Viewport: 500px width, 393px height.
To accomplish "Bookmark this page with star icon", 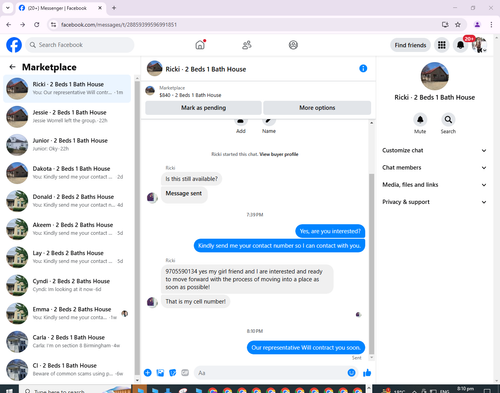I will tap(458, 25).
